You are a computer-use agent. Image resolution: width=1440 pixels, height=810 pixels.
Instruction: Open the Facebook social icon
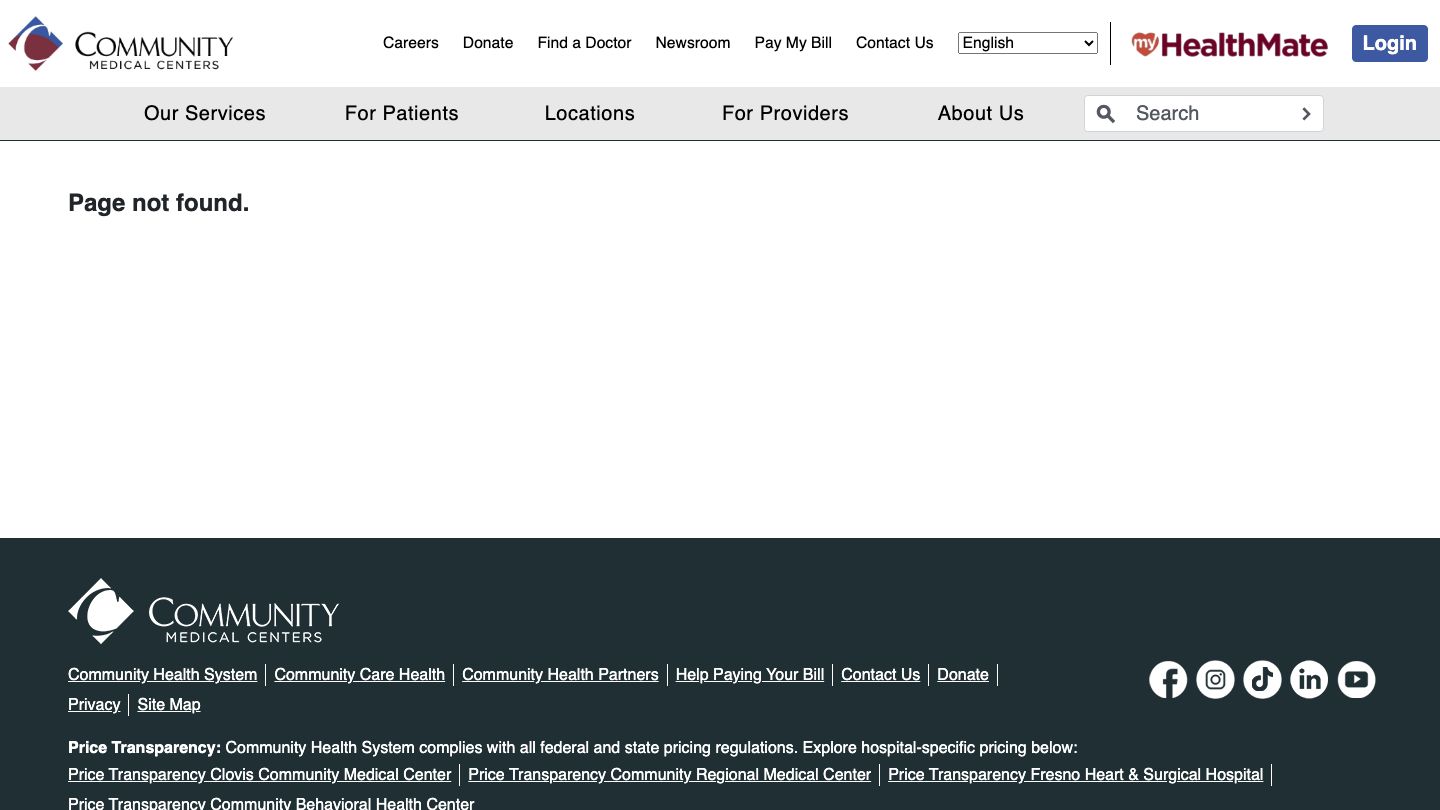pyautogui.click(x=1168, y=680)
